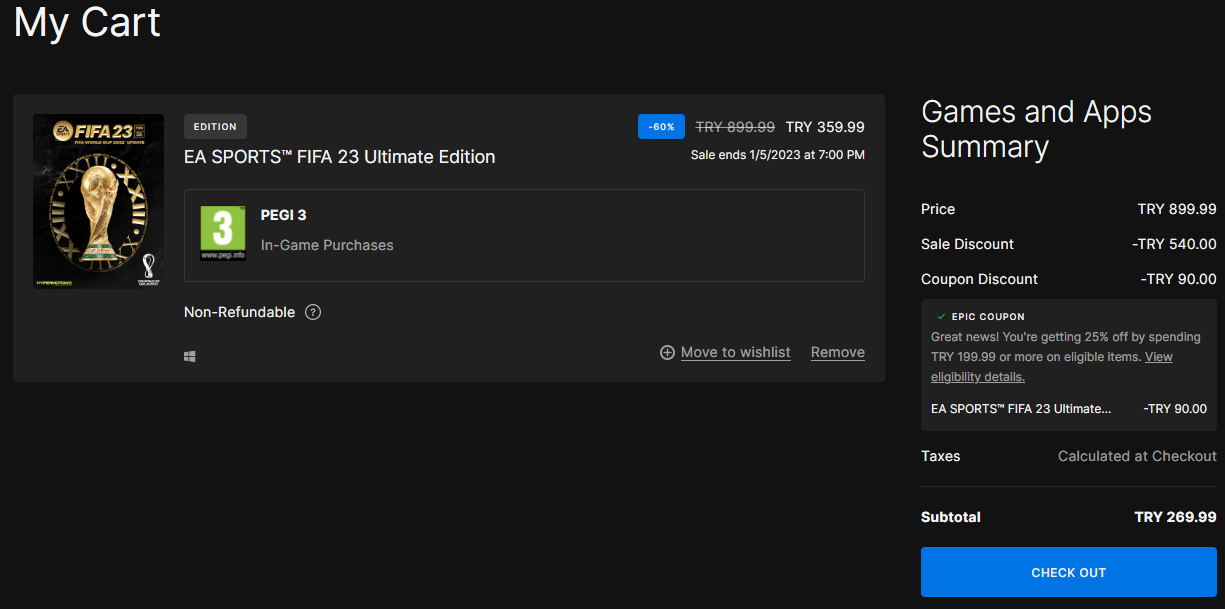This screenshot has height=609, width=1225.
Task: Open EA SPORTS FIFA 23 Ultimate Edition title
Action: 340,157
